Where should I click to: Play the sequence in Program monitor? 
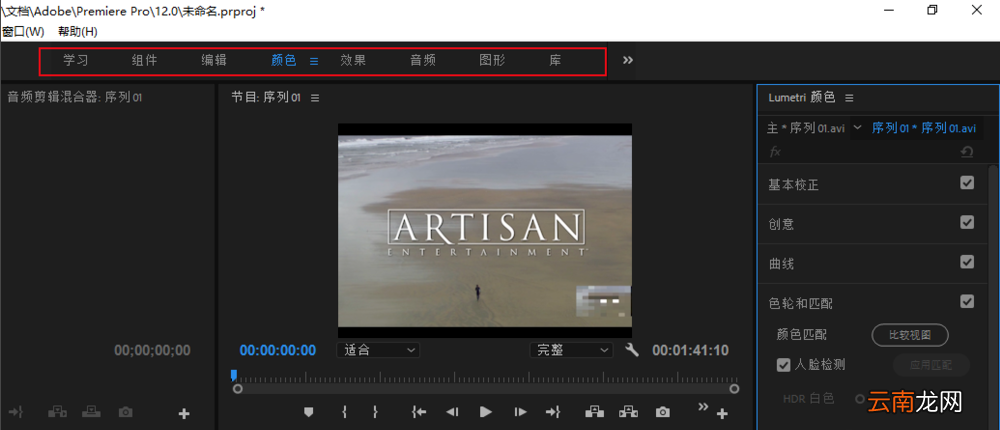(485, 412)
